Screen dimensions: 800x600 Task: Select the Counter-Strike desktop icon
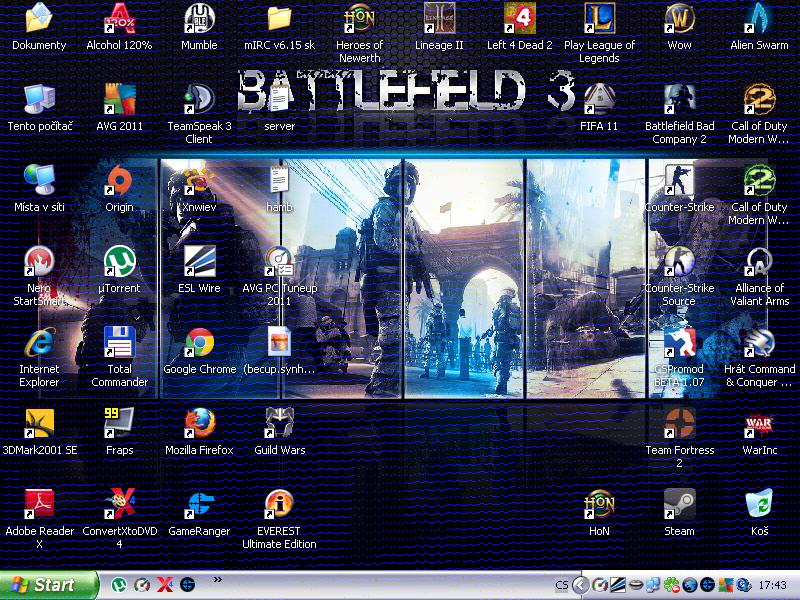(x=680, y=181)
